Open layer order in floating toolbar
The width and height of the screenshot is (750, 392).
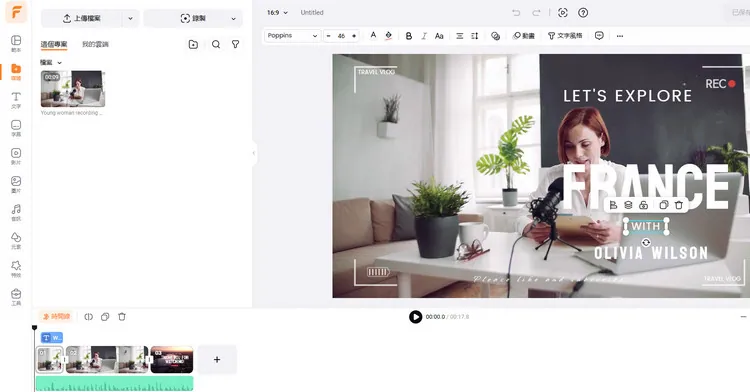(x=629, y=205)
